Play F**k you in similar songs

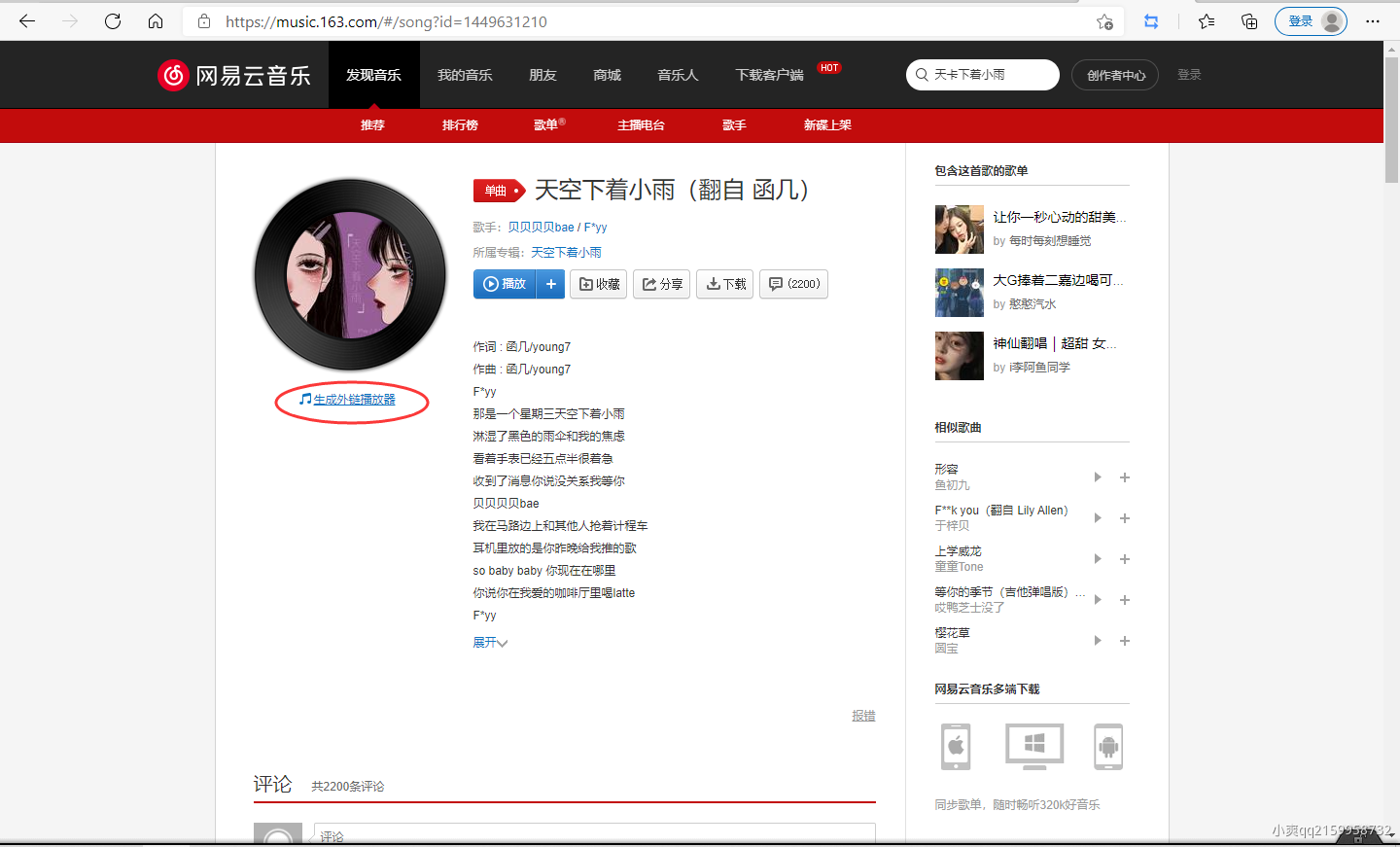click(1097, 518)
